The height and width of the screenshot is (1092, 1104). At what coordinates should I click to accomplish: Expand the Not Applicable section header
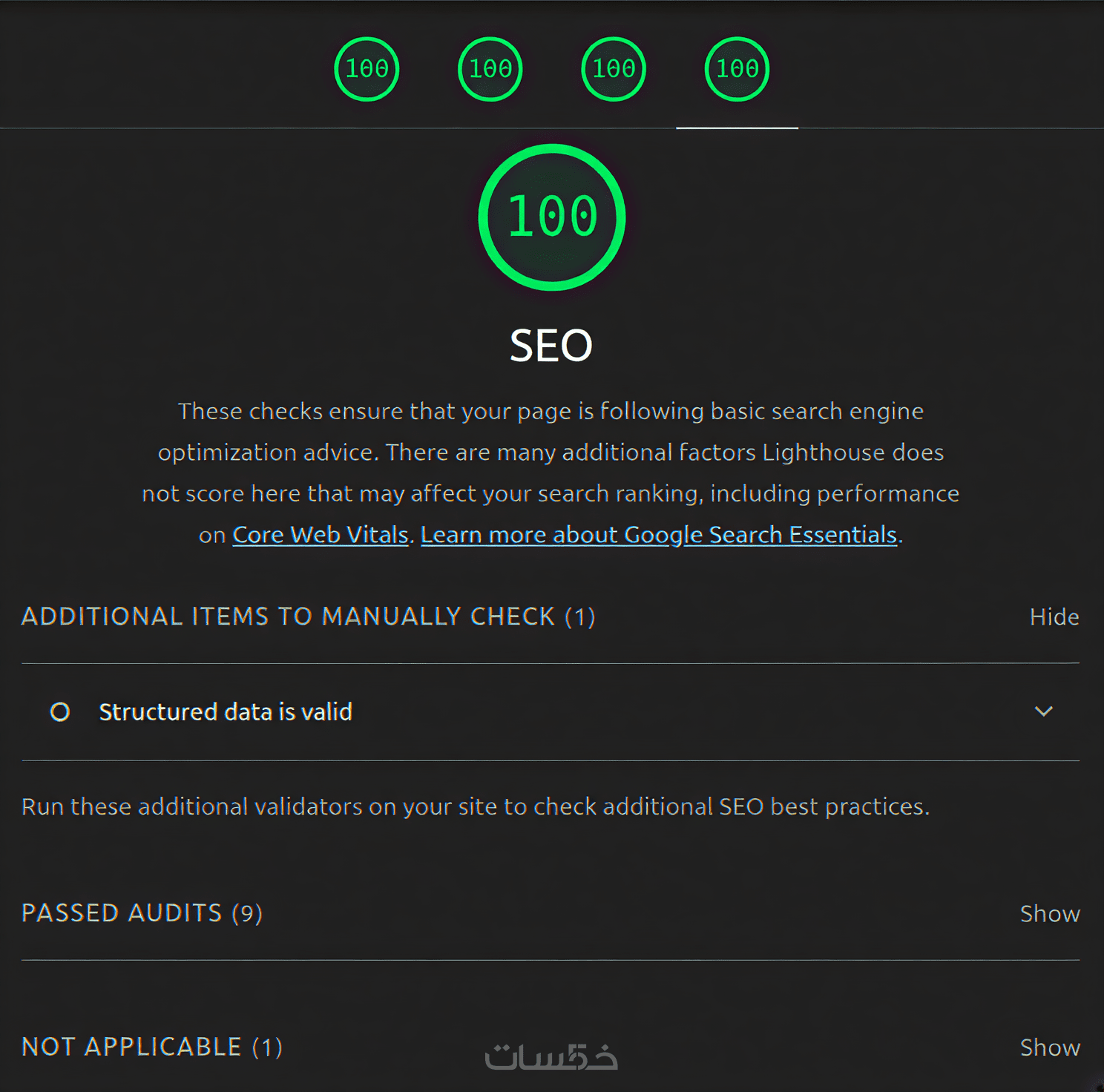[152, 1047]
